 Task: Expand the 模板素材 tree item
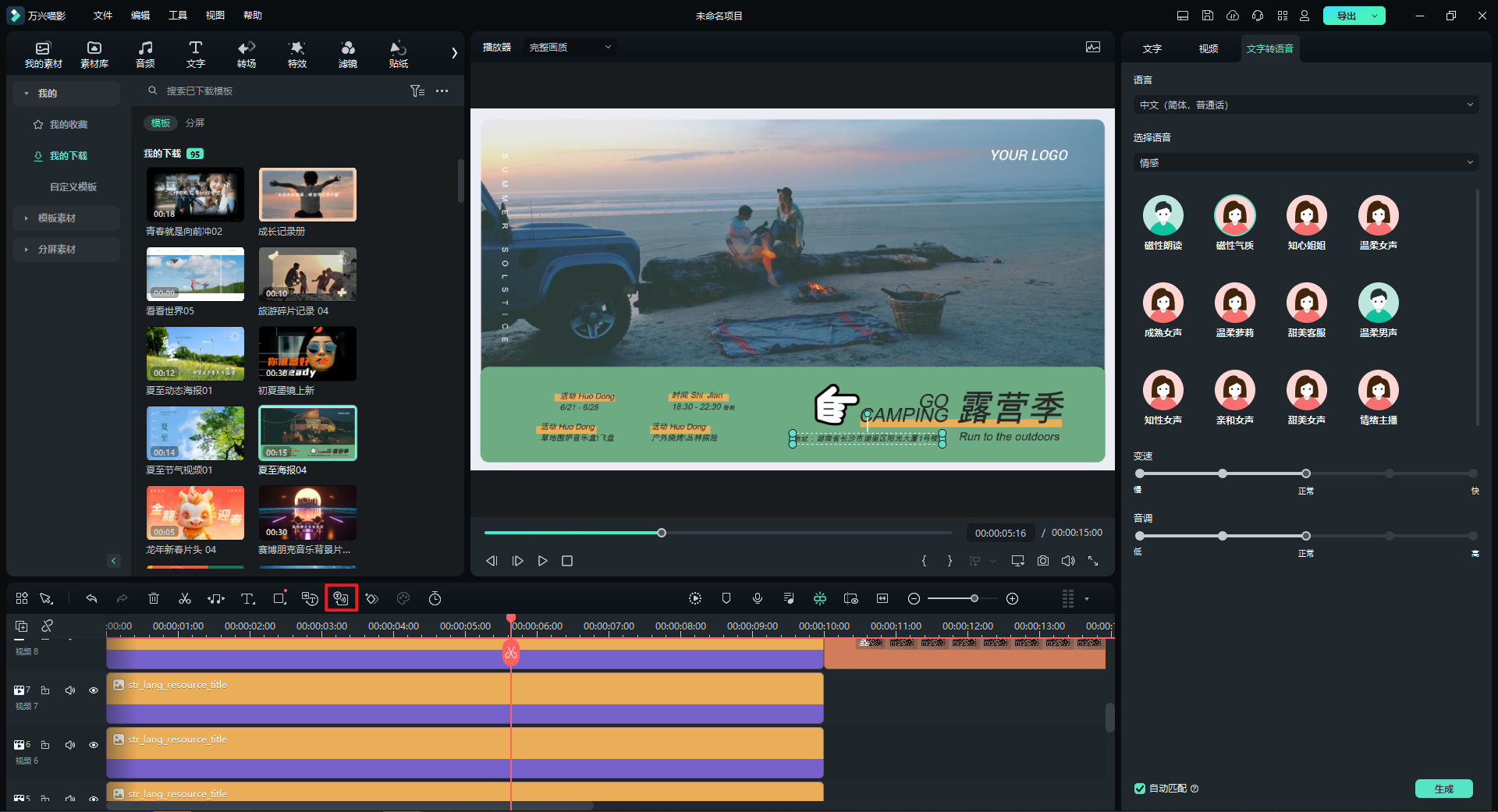(x=57, y=218)
